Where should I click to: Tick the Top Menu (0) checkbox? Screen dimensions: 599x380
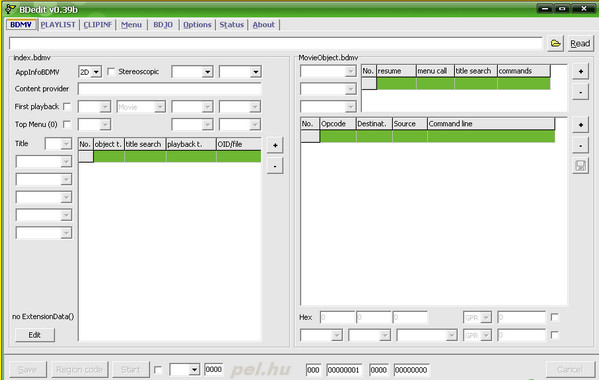pyautogui.click(x=67, y=124)
